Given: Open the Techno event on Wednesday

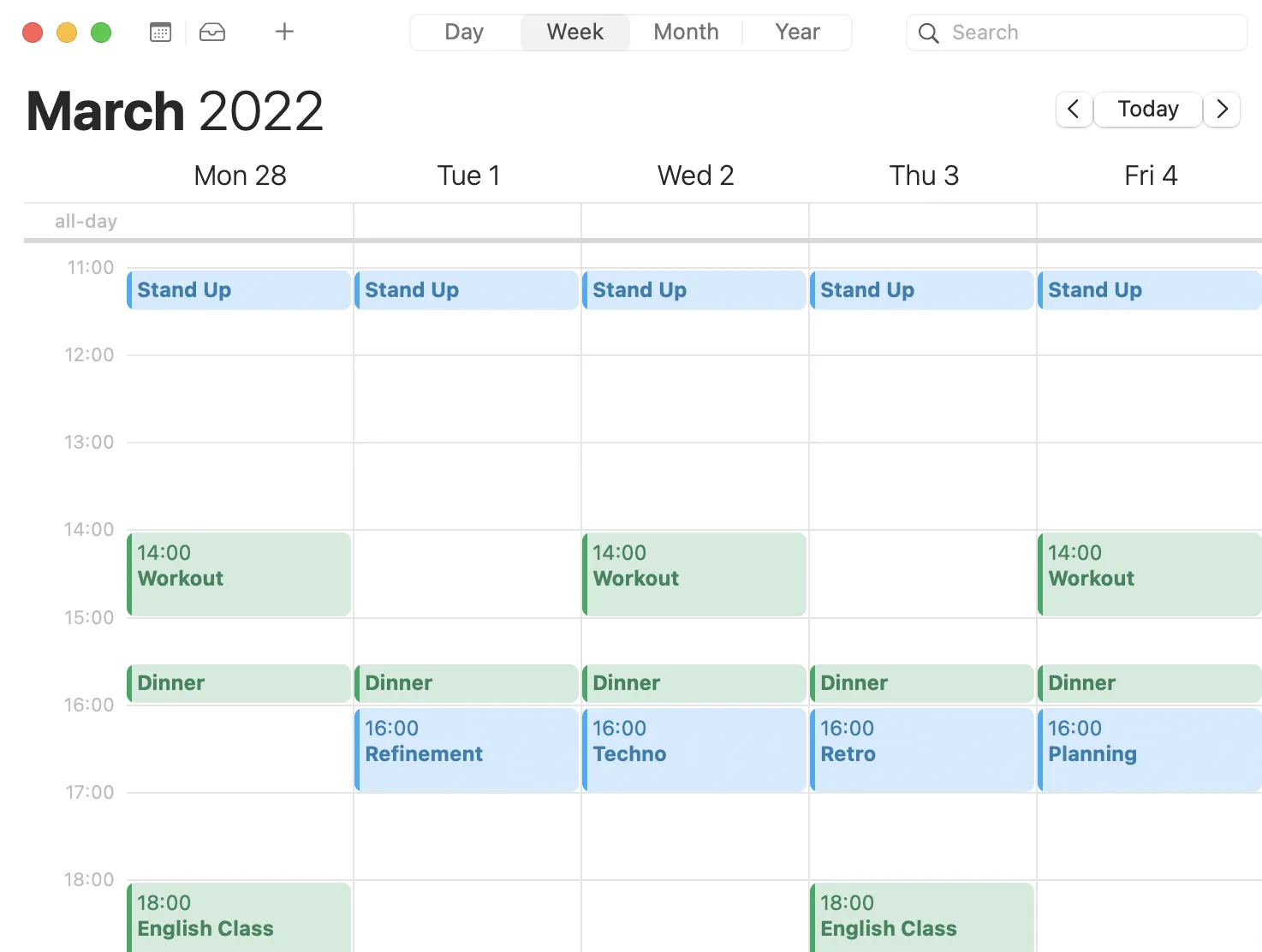Looking at the screenshot, I should point(694,750).
